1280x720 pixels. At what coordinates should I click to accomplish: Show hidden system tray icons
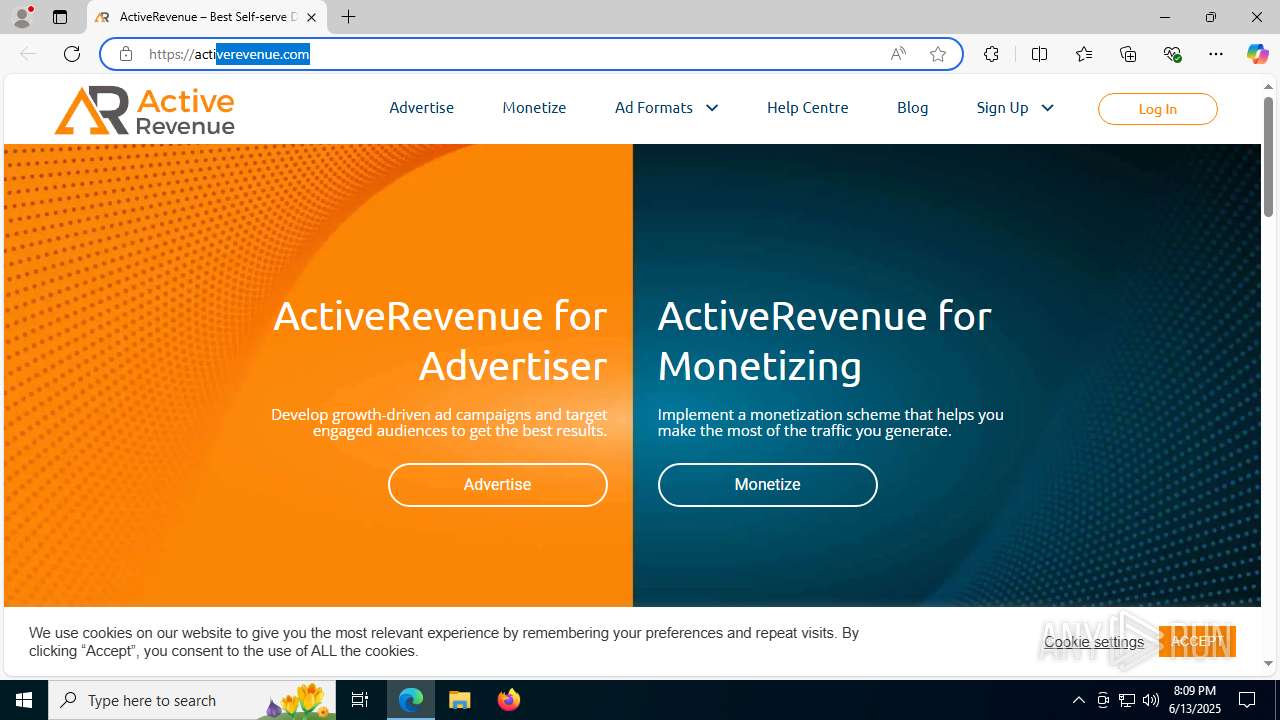1078,700
